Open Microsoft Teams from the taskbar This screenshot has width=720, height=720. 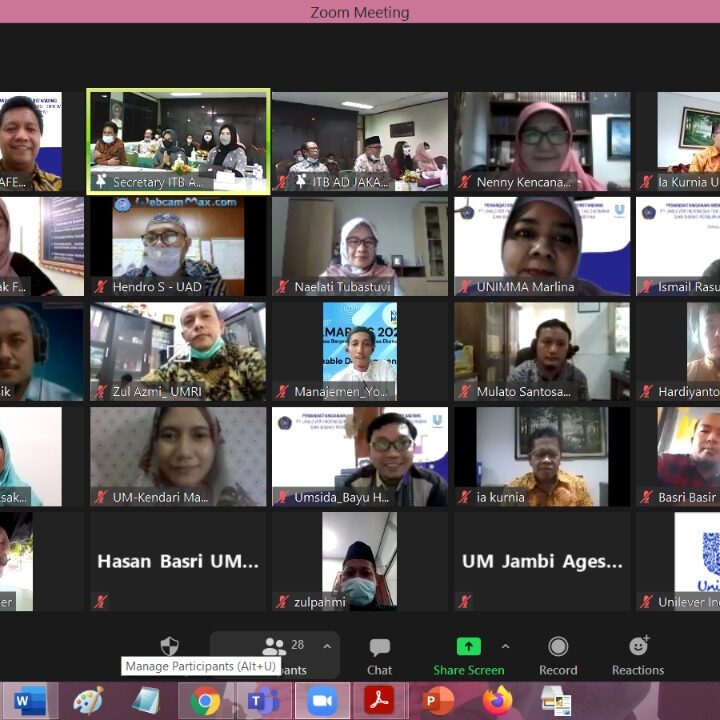pos(263,701)
